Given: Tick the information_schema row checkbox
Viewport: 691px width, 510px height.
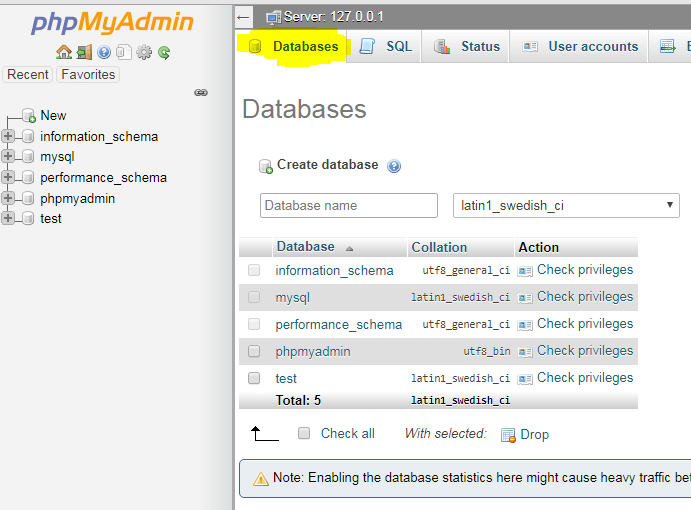Looking at the screenshot, I should coord(254,270).
